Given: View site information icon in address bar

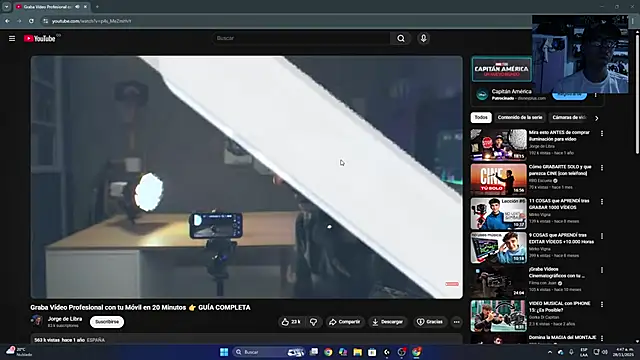Looking at the screenshot, I should 46,21.
